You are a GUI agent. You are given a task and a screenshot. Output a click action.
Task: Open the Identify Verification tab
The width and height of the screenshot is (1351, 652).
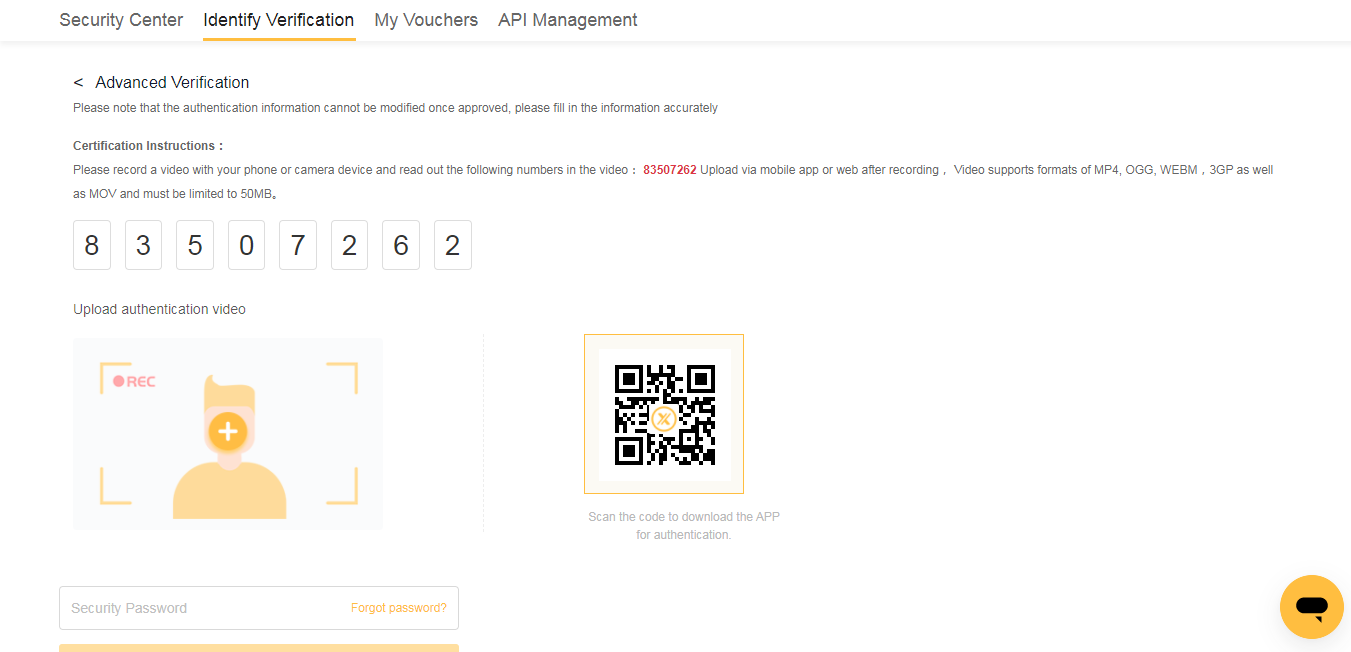pos(278,20)
